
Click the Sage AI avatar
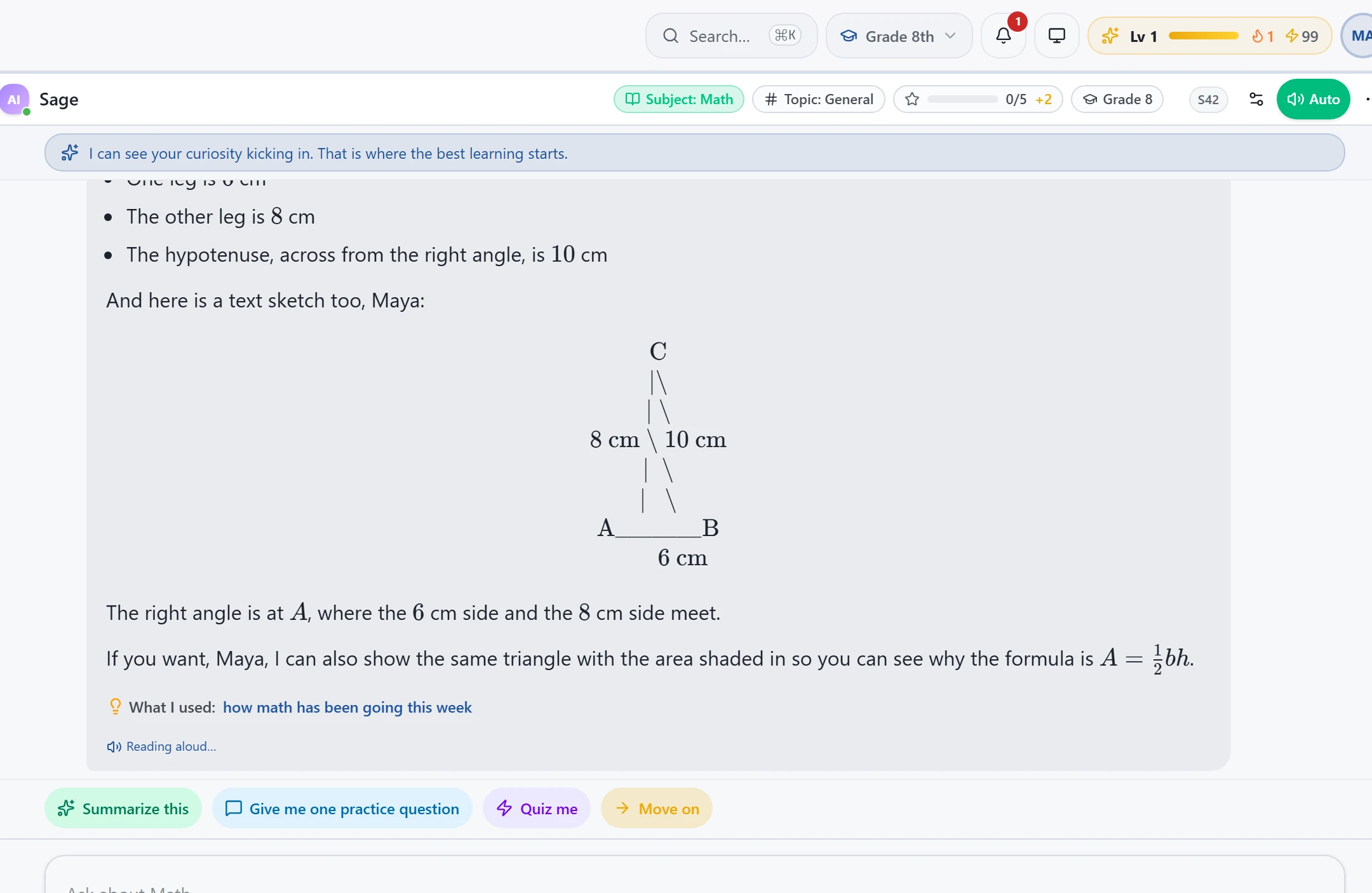click(x=14, y=99)
